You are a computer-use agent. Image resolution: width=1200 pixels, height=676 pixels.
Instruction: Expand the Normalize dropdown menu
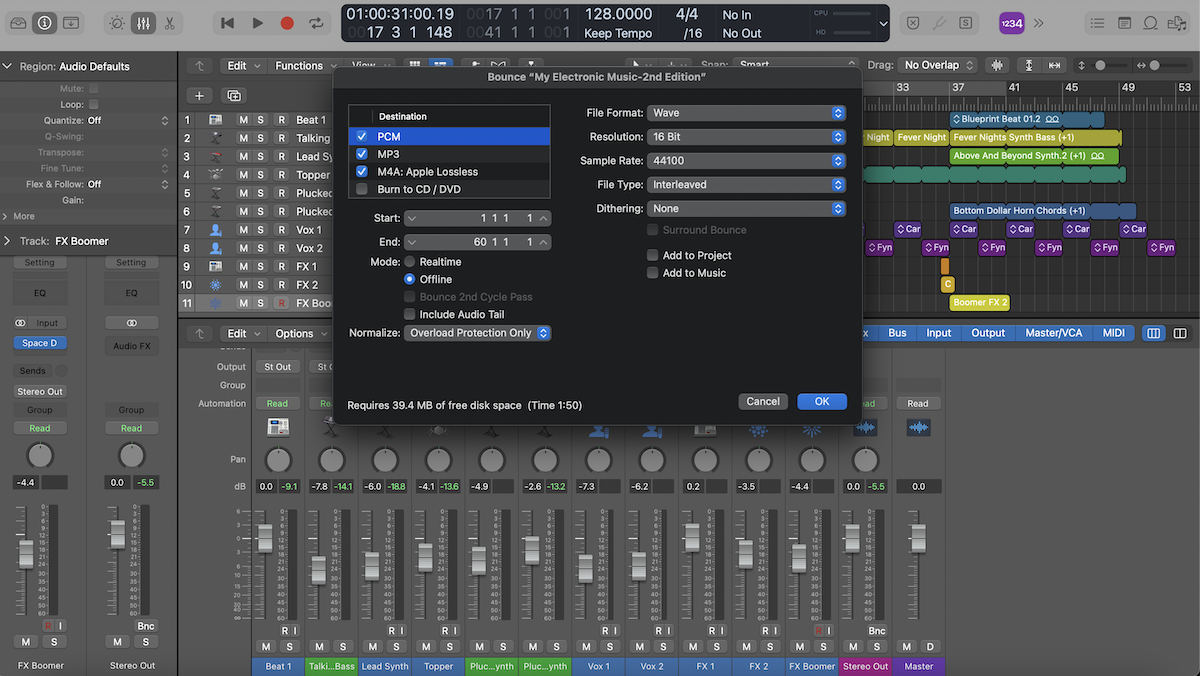(477, 333)
